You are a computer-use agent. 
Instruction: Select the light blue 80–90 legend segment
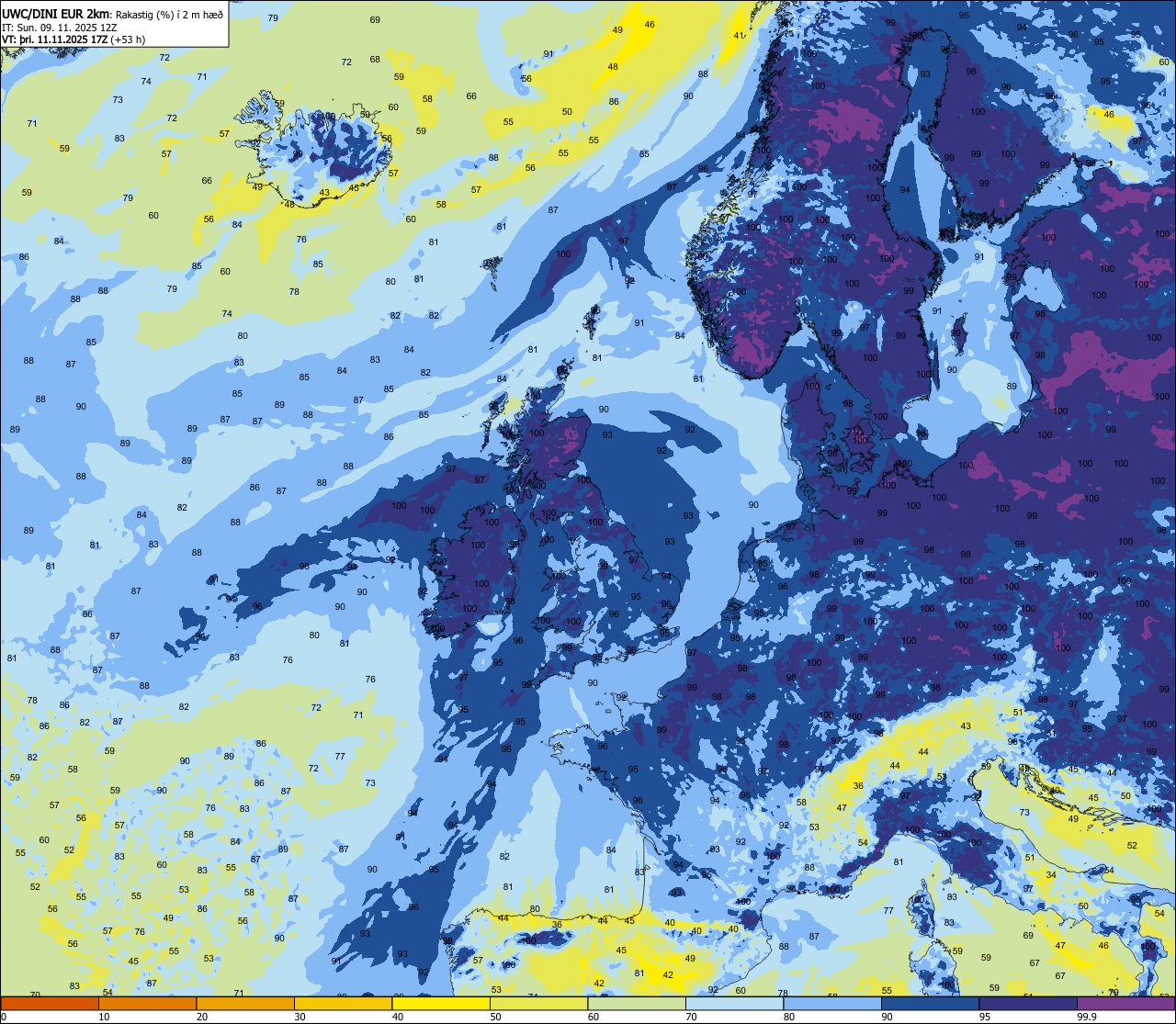tap(832, 1003)
